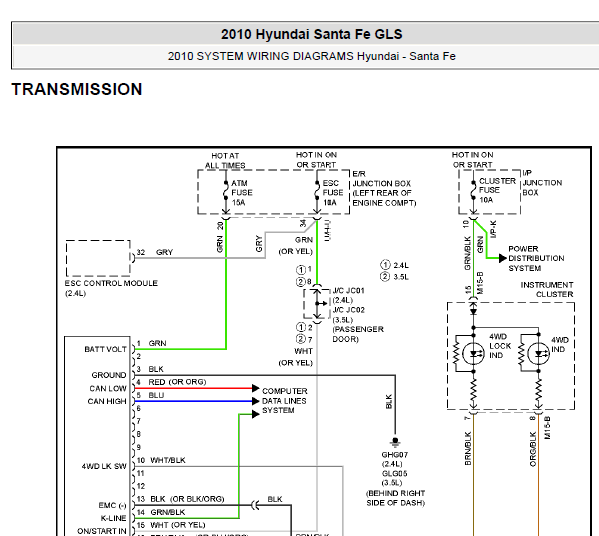The width and height of the screenshot is (599, 536).
Task: Click the ESC fuse symbol
Action: (317, 191)
